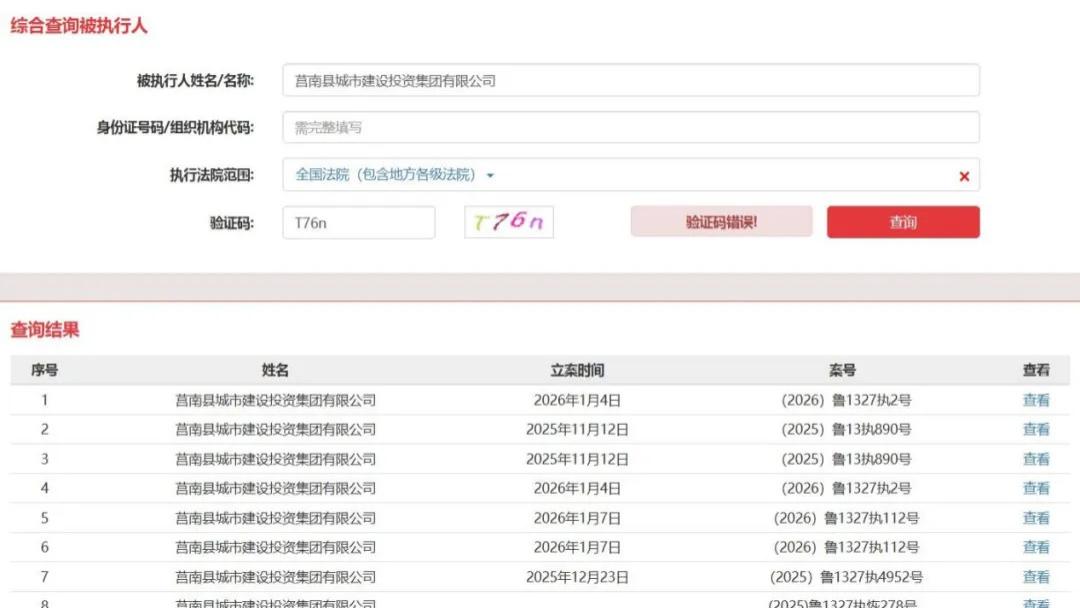Click the 综合查询被执行人 page title

tap(77, 26)
